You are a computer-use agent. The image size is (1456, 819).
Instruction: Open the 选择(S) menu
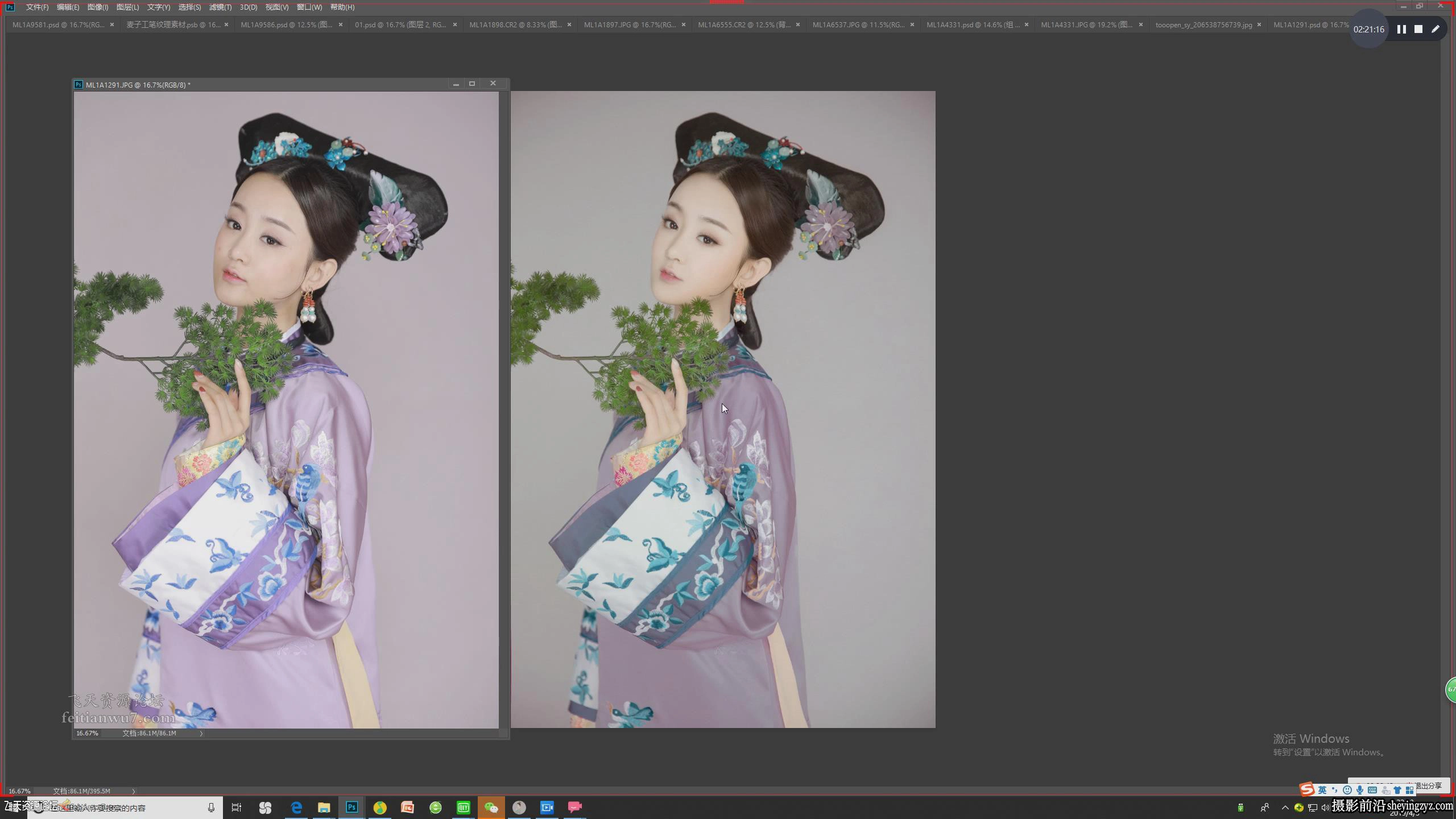(189, 7)
